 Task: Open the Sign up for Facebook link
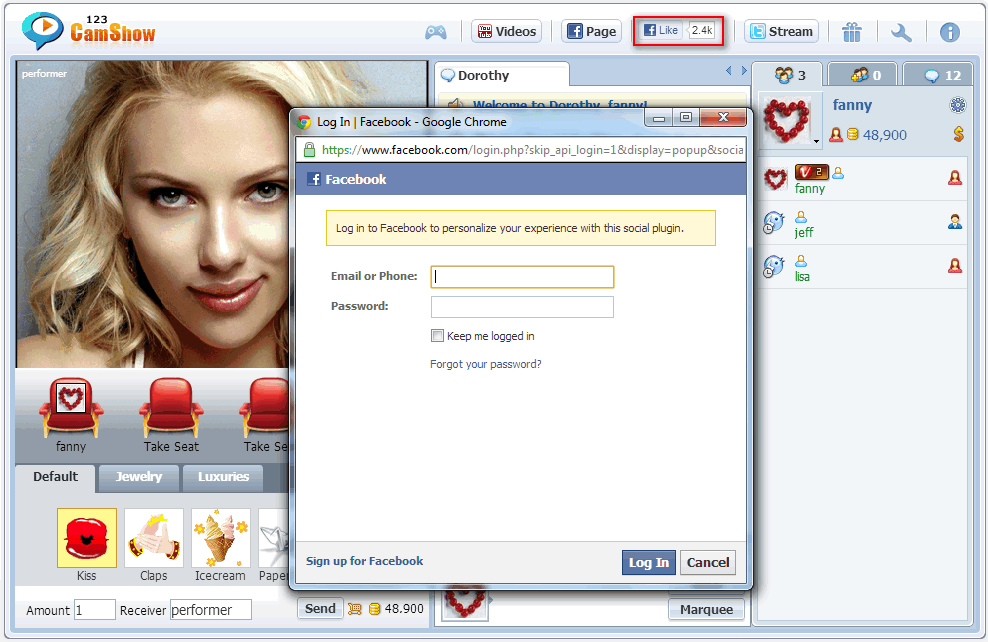364,561
